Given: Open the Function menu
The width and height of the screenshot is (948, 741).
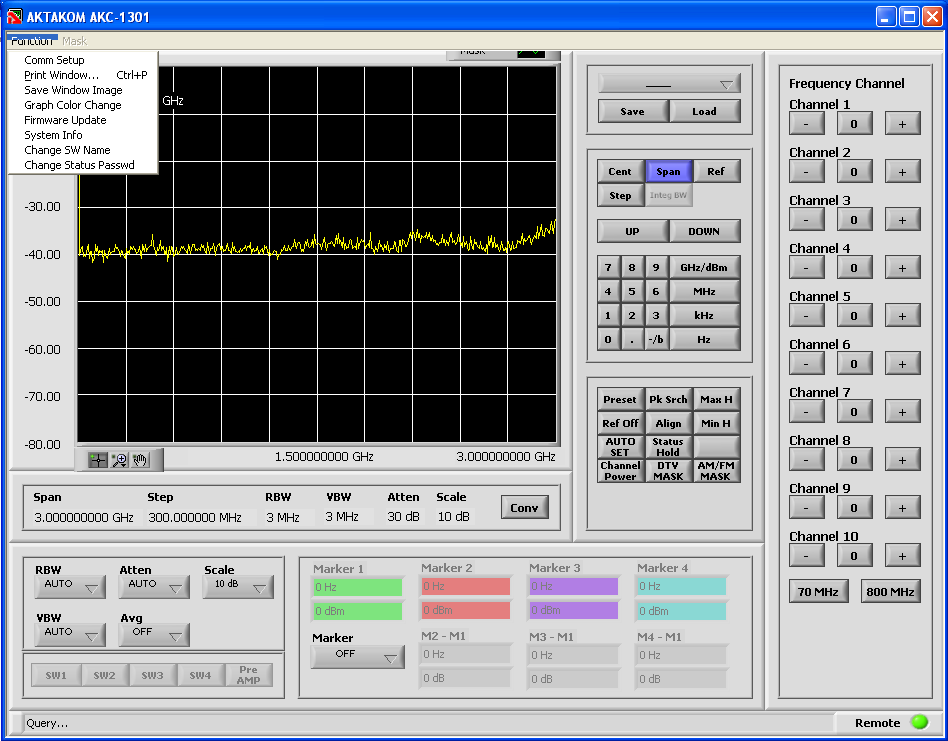Looking at the screenshot, I should click(32, 40).
